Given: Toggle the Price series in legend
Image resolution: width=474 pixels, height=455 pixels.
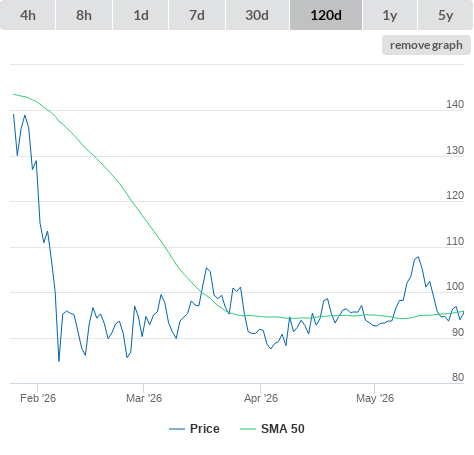Looking at the screenshot, I should (204, 429).
